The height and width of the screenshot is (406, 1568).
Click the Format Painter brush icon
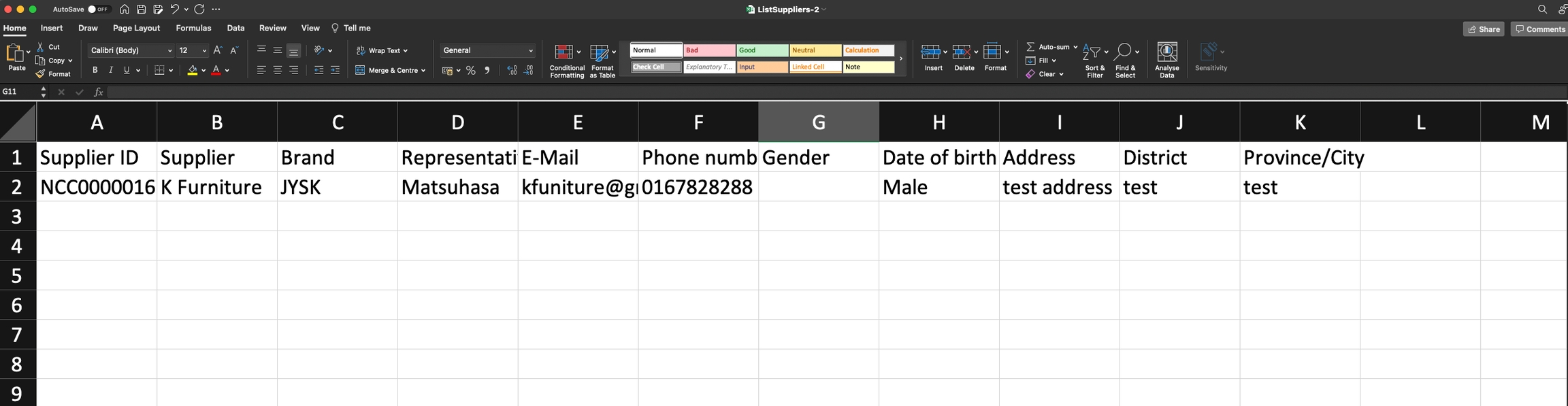[41, 74]
